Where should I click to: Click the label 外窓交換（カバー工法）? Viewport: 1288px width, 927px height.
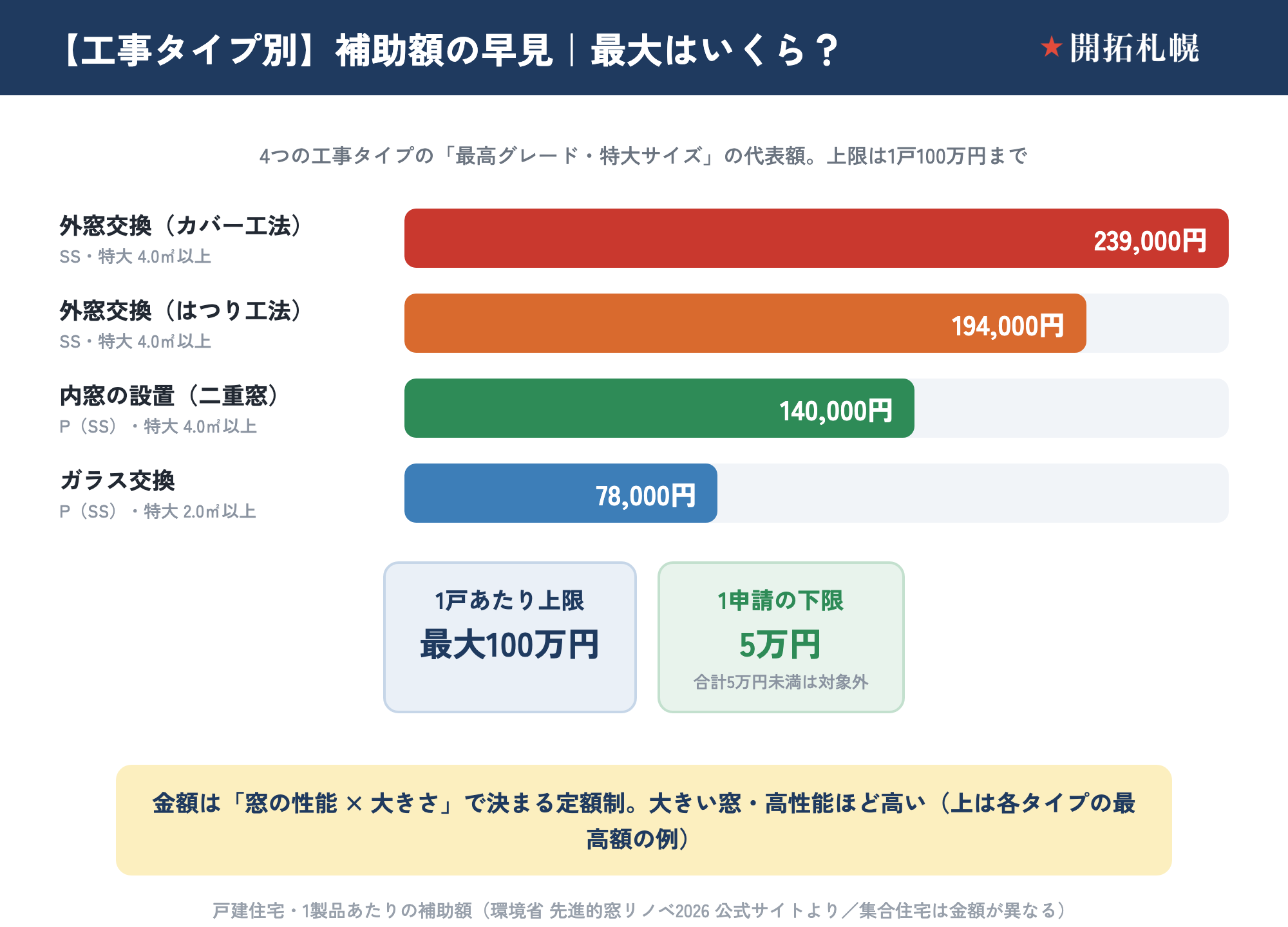[x=181, y=226]
